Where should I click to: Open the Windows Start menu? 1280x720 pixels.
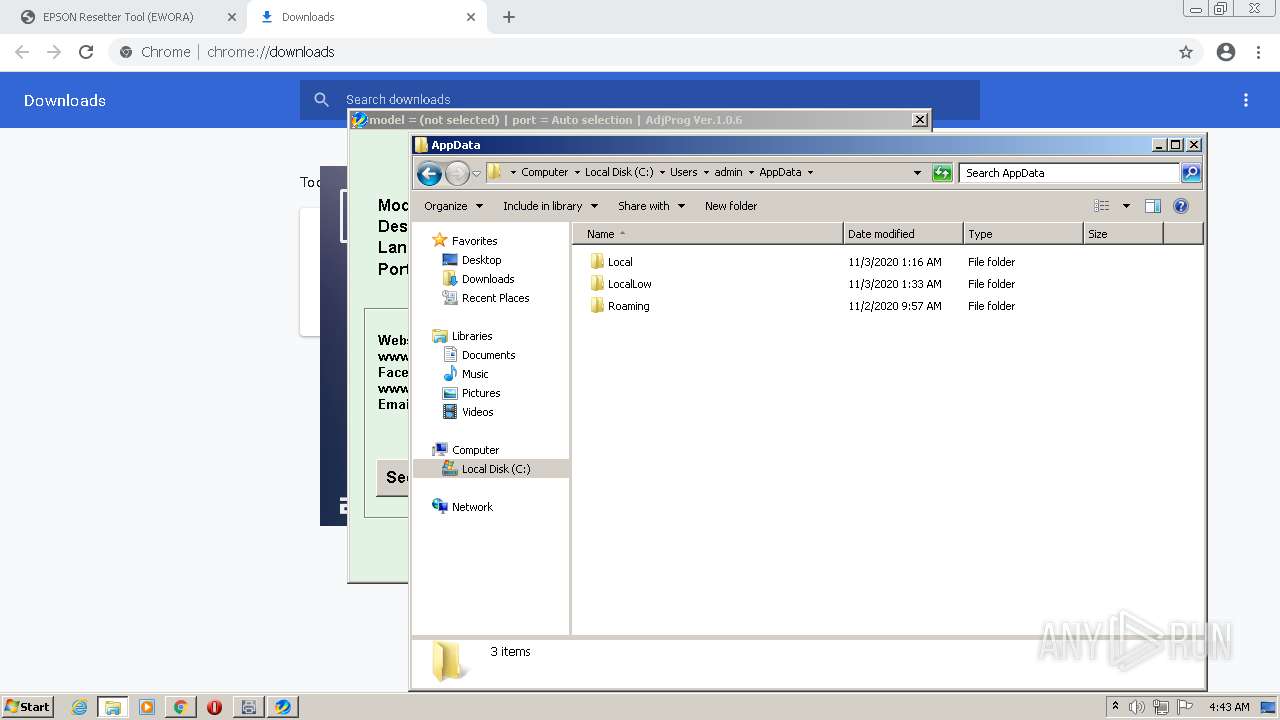click(27, 706)
